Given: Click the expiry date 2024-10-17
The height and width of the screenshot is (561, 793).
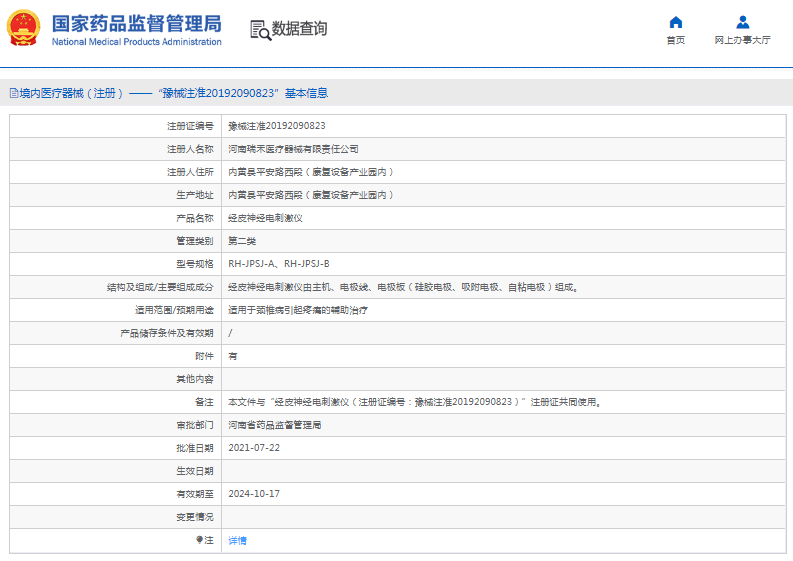Looking at the screenshot, I should (253, 494).
